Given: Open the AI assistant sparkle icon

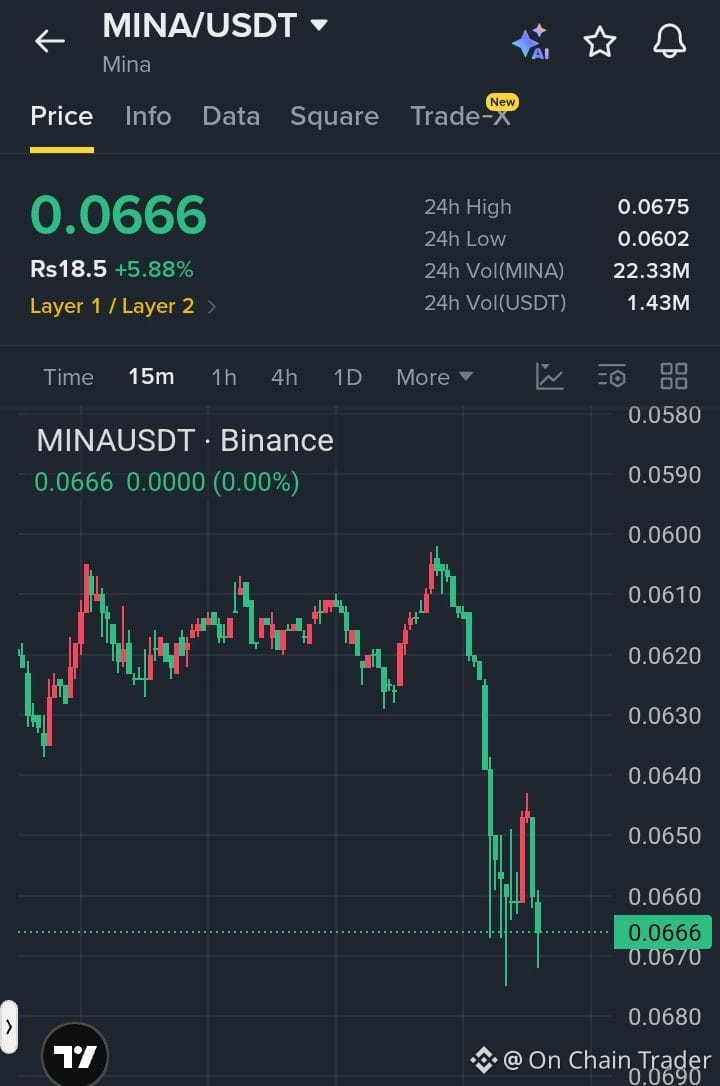Looking at the screenshot, I should click(531, 42).
